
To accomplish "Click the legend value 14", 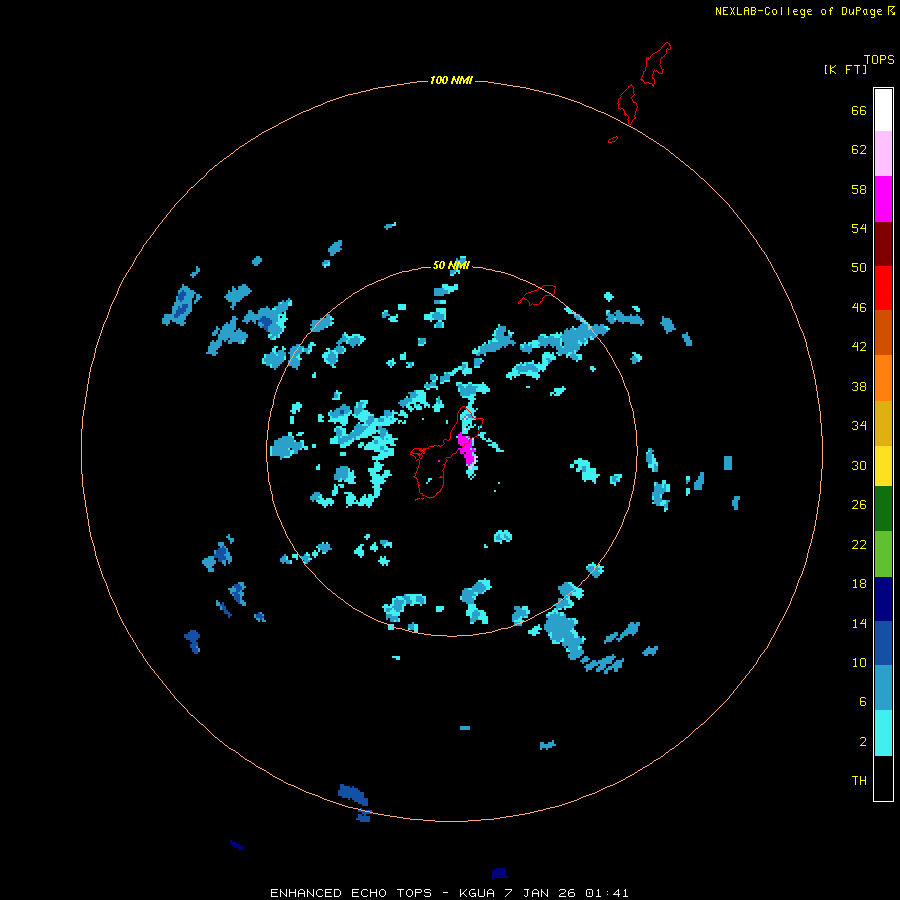I will [859, 623].
